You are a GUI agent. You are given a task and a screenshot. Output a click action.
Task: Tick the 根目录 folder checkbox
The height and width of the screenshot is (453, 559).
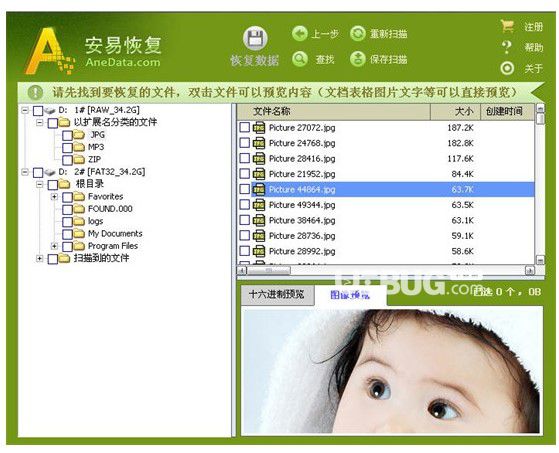click(52, 185)
